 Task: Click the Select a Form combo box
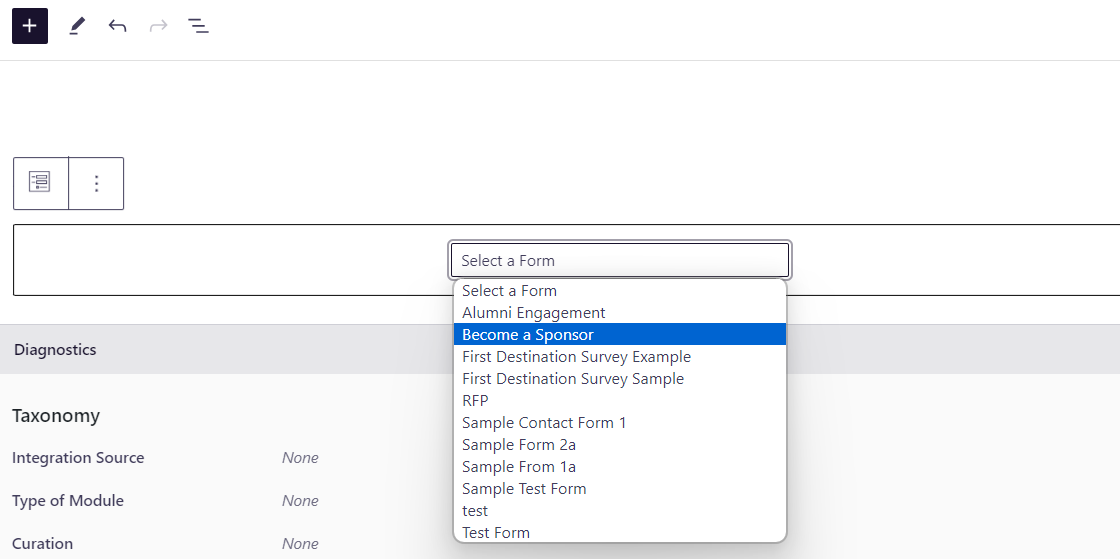point(620,260)
